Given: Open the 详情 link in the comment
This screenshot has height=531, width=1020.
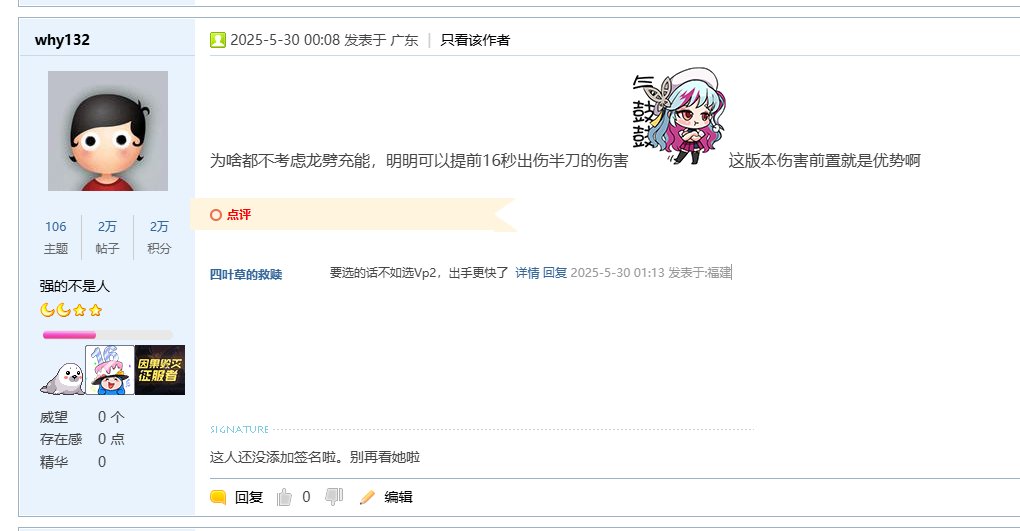Looking at the screenshot, I should tap(527, 273).
